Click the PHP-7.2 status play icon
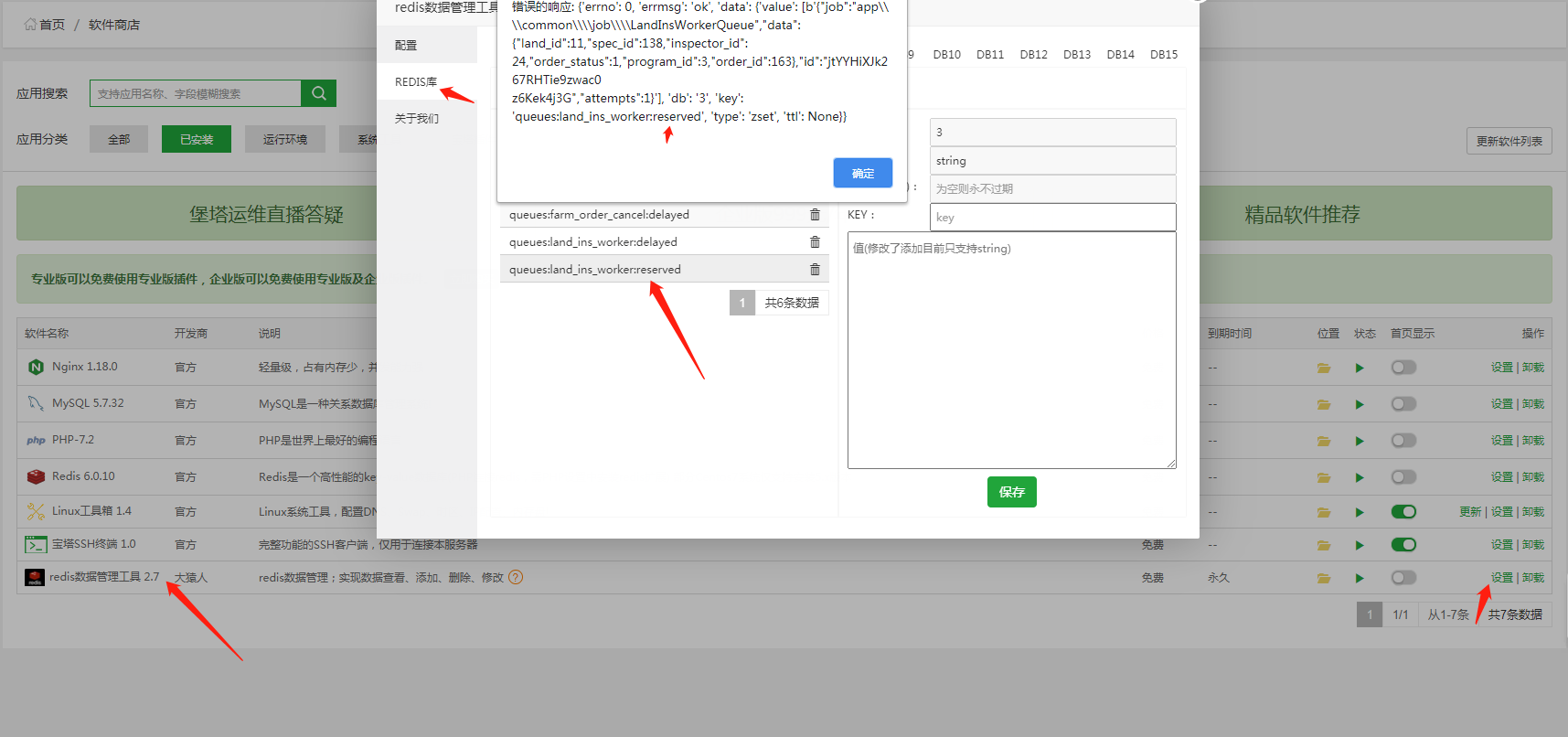This screenshot has height=737, width=1568. (1360, 441)
